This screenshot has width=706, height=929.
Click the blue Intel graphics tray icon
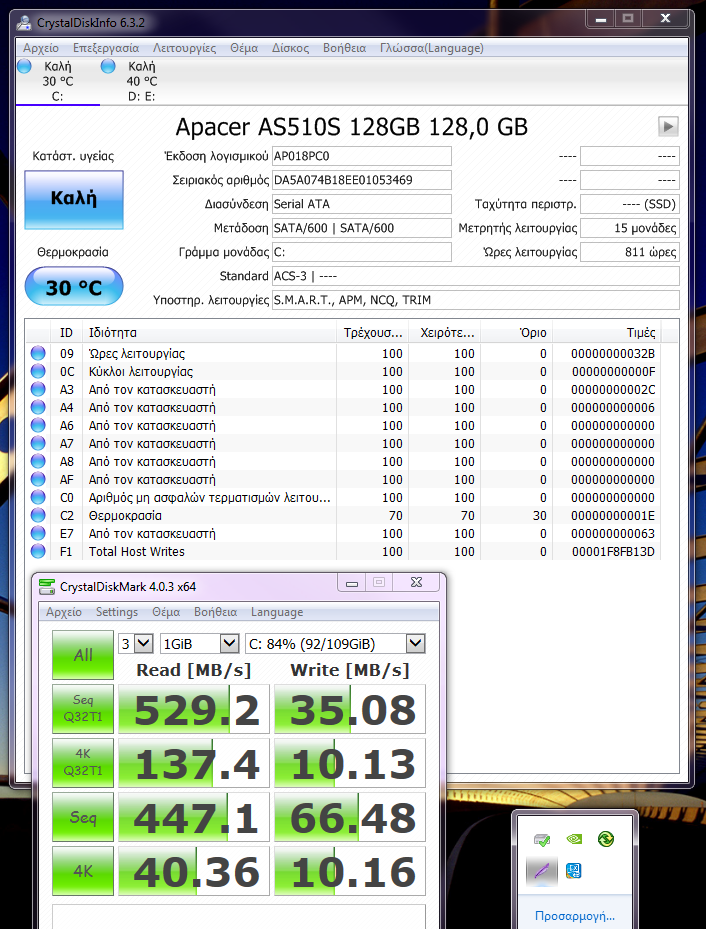tap(573, 872)
